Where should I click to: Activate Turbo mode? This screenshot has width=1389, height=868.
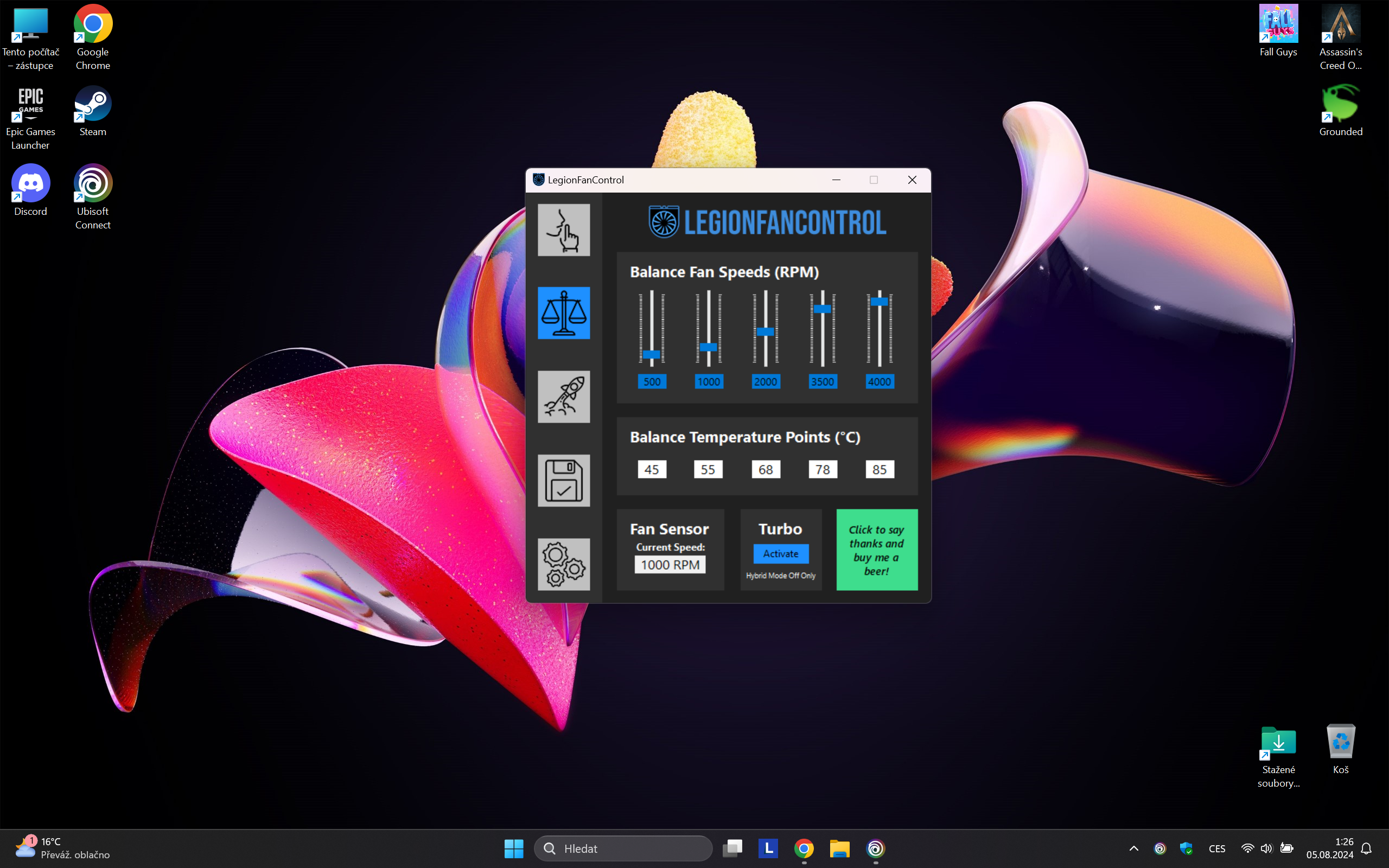(x=781, y=554)
